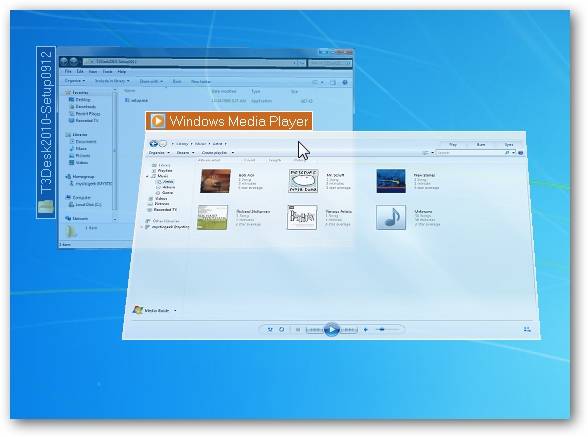Select Recorded TV in Media Player tree
Viewport: 588px width, 437px height.
[x=163, y=210]
